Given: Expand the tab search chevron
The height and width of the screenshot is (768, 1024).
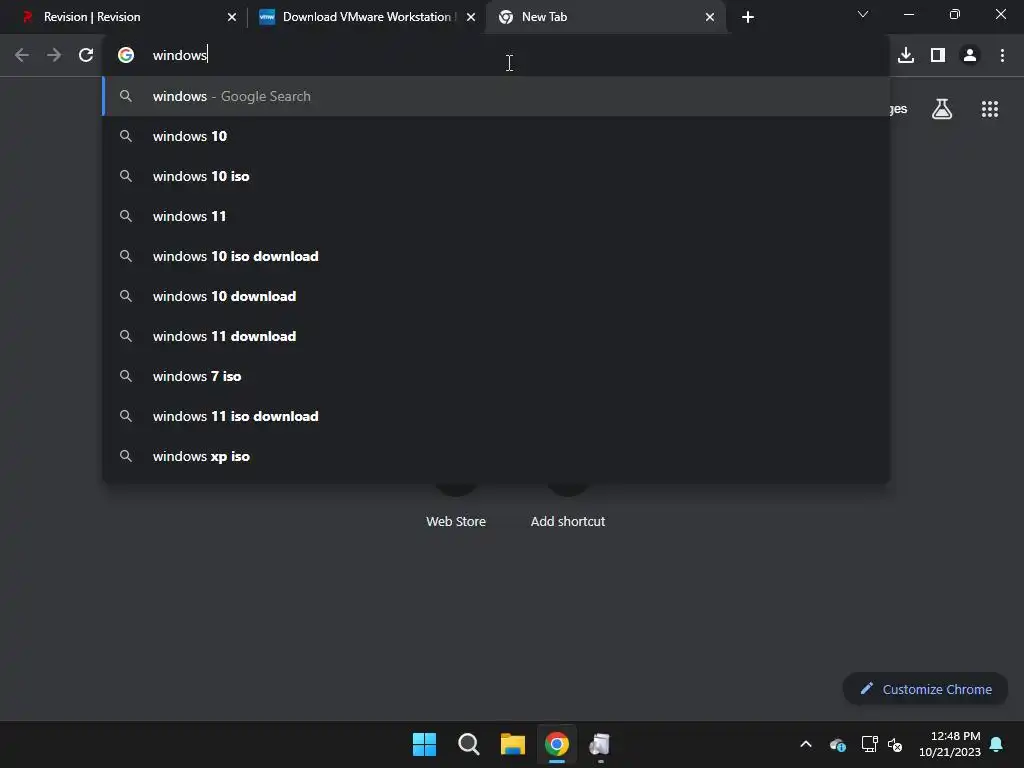Looking at the screenshot, I should click(863, 14).
